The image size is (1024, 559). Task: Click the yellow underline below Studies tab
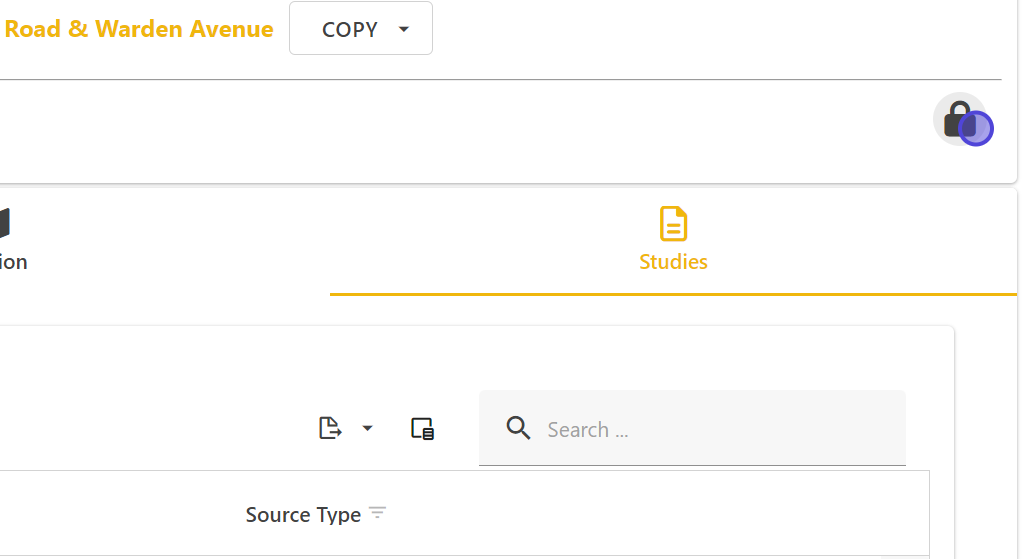673,294
